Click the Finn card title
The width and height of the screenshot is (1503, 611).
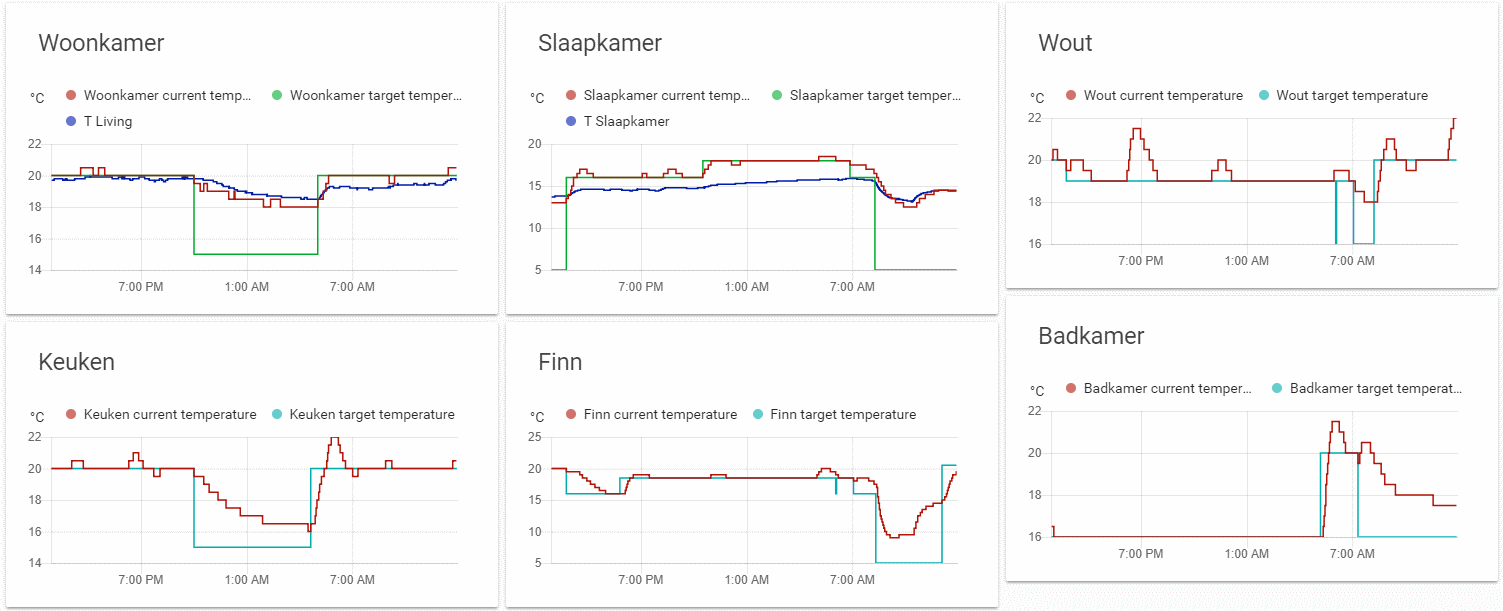[x=560, y=362]
